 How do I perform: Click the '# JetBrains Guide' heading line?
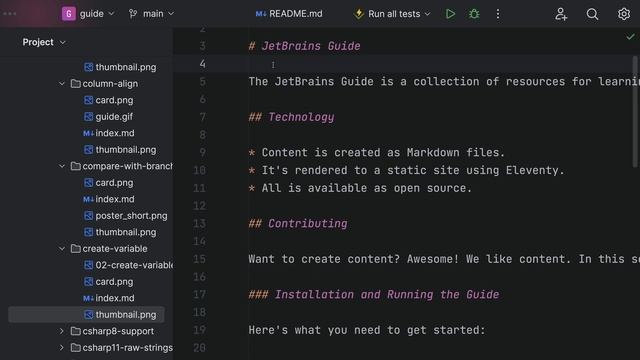[304, 46]
